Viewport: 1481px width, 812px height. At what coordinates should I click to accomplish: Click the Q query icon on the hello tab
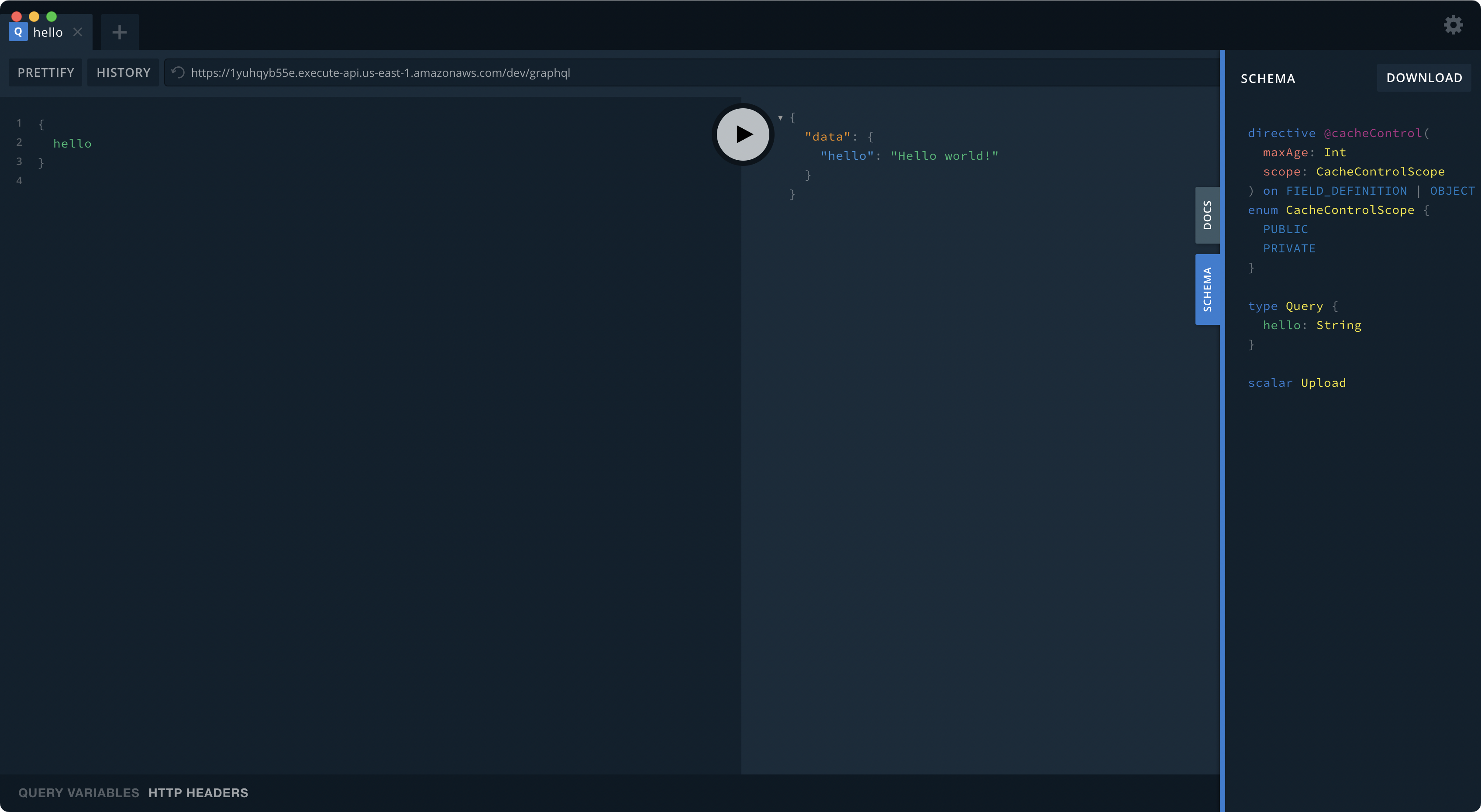pyautogui.click(x=18, y=31)
